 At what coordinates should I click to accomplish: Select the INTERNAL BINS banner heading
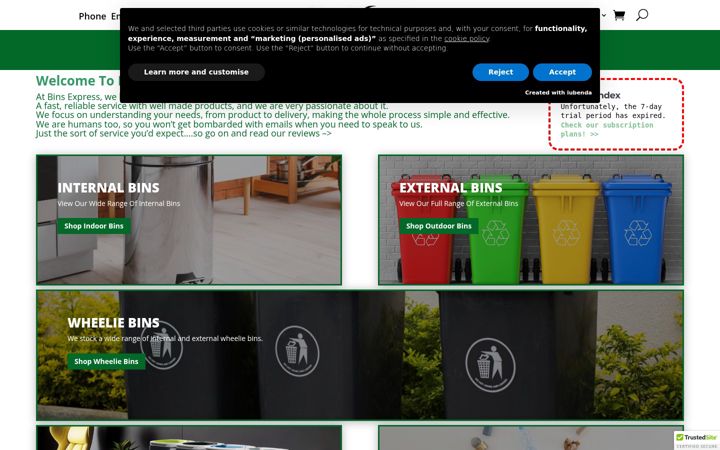click(108, 188)
